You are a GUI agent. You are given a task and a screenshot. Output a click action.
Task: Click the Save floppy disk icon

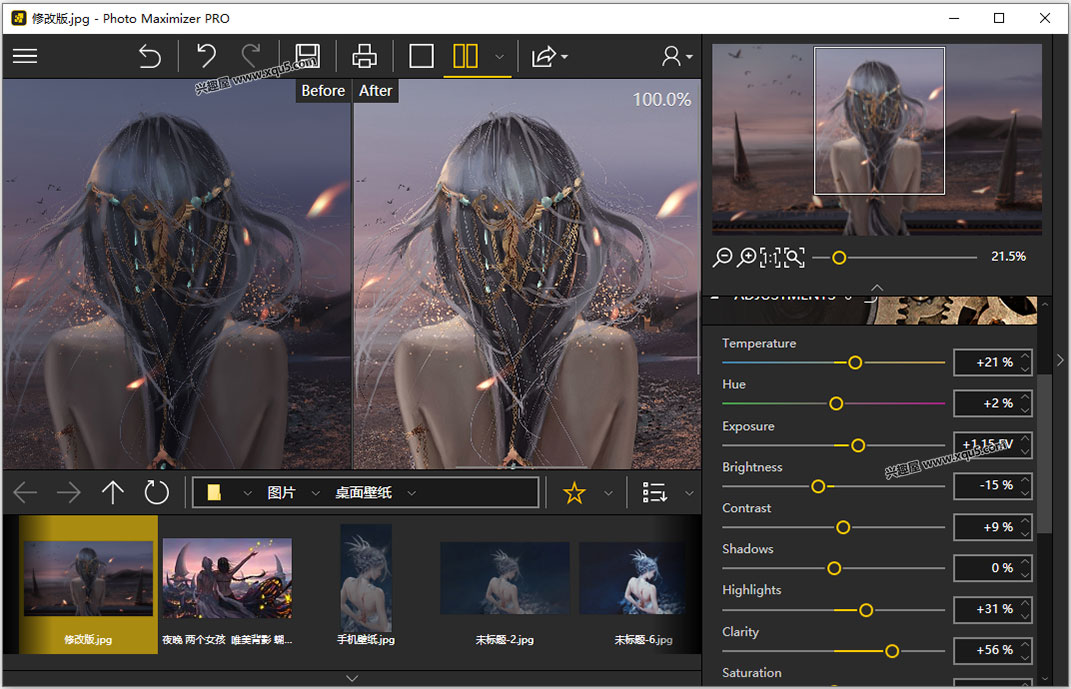point(307,56)
